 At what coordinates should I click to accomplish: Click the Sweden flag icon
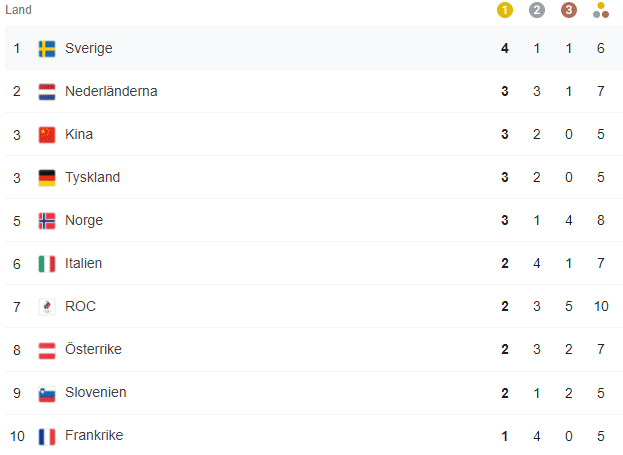47,49
